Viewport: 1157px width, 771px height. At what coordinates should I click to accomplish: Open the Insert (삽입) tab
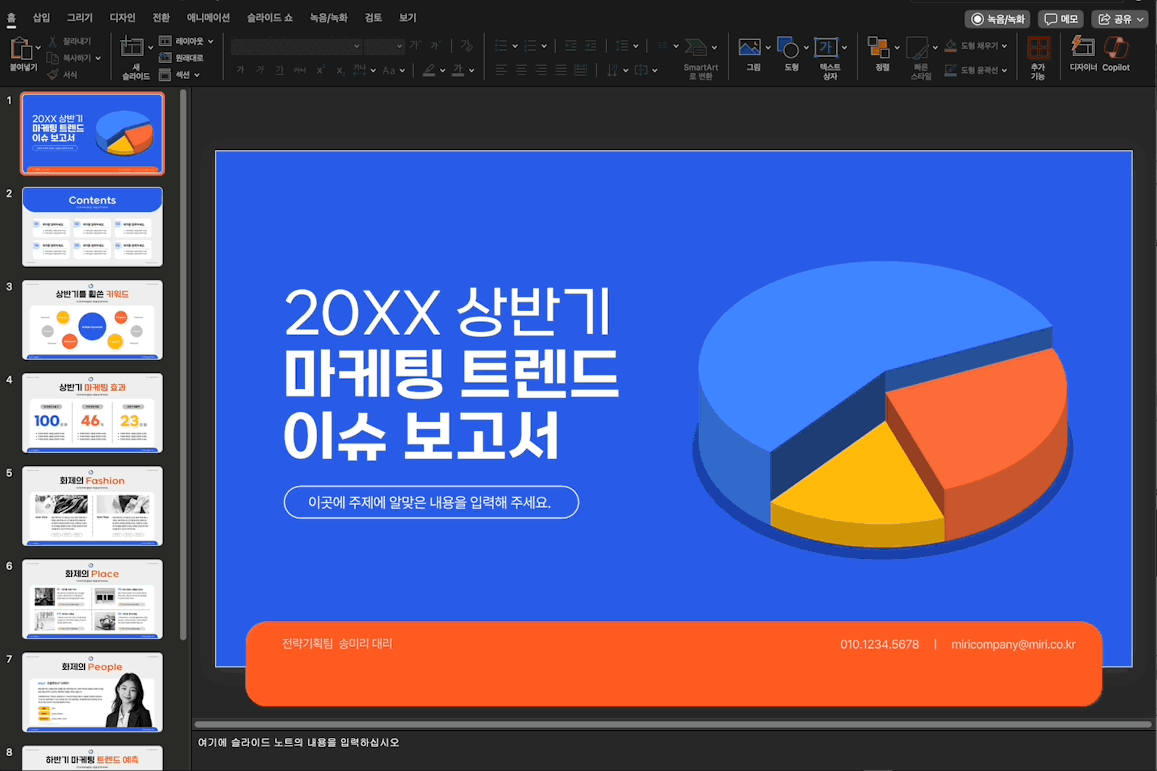click(41, 18)
